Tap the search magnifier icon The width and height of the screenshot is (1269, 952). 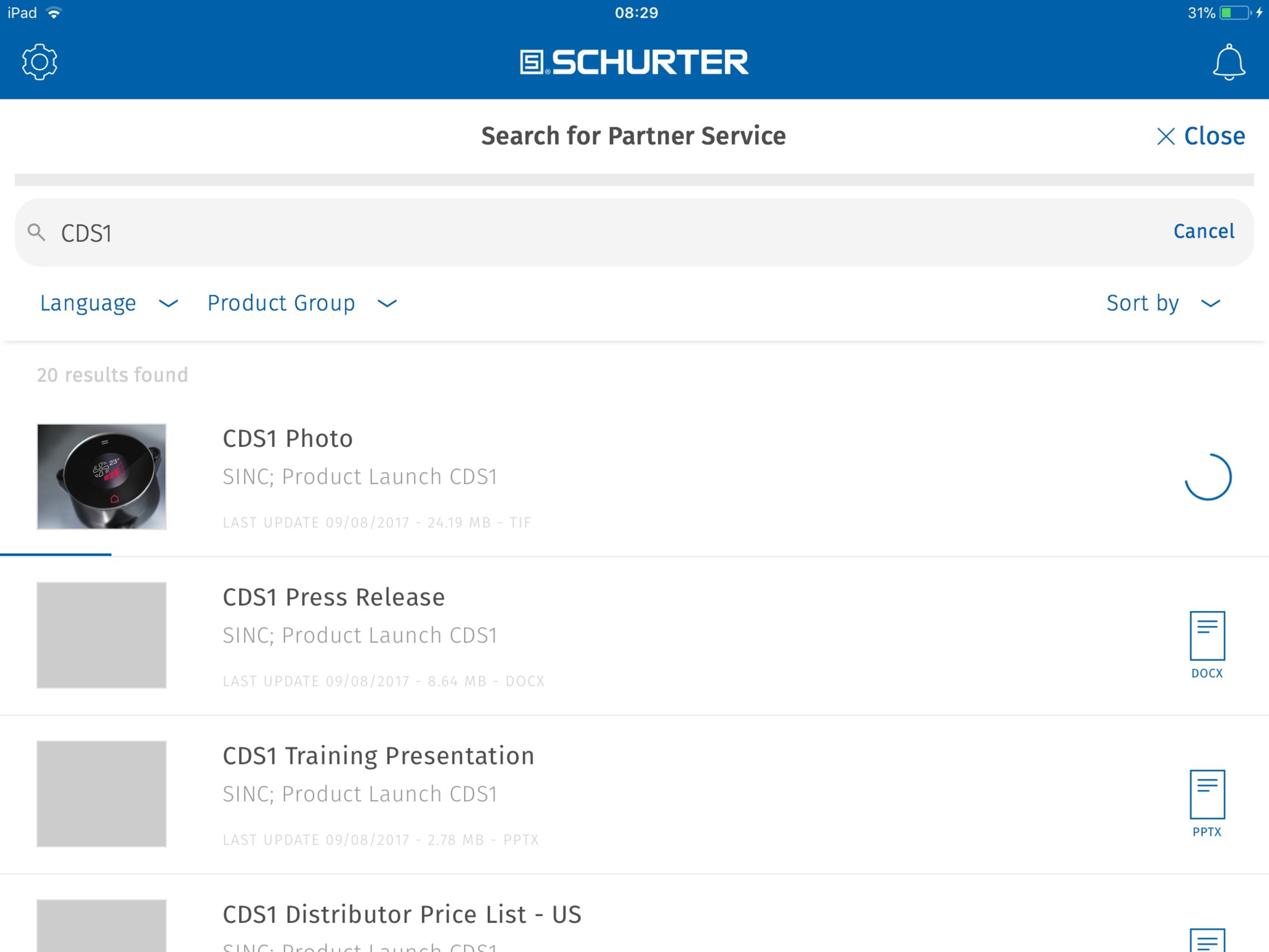coord(37,233)
